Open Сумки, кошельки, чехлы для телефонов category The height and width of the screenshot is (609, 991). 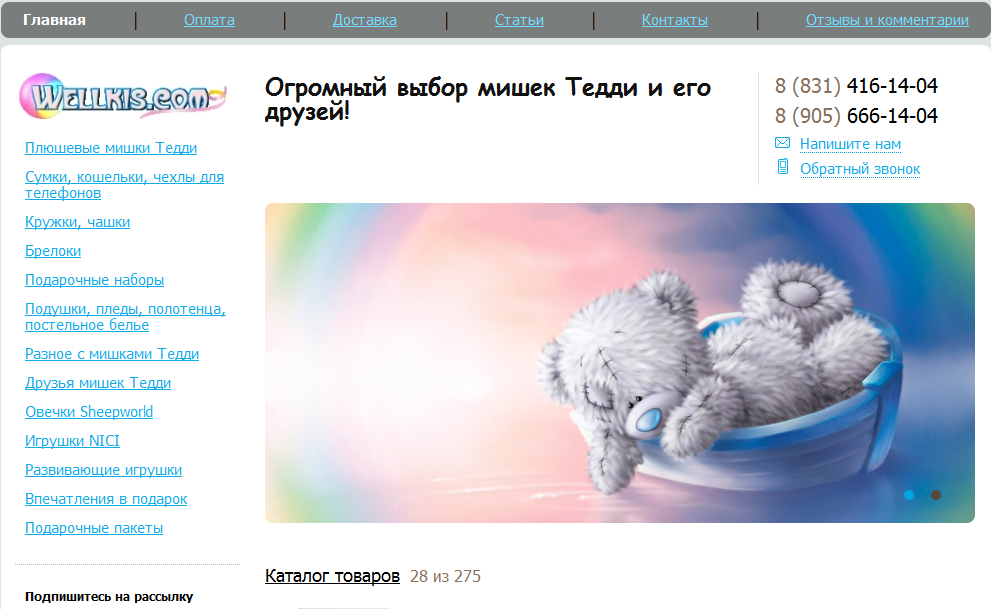coord(125,185)
